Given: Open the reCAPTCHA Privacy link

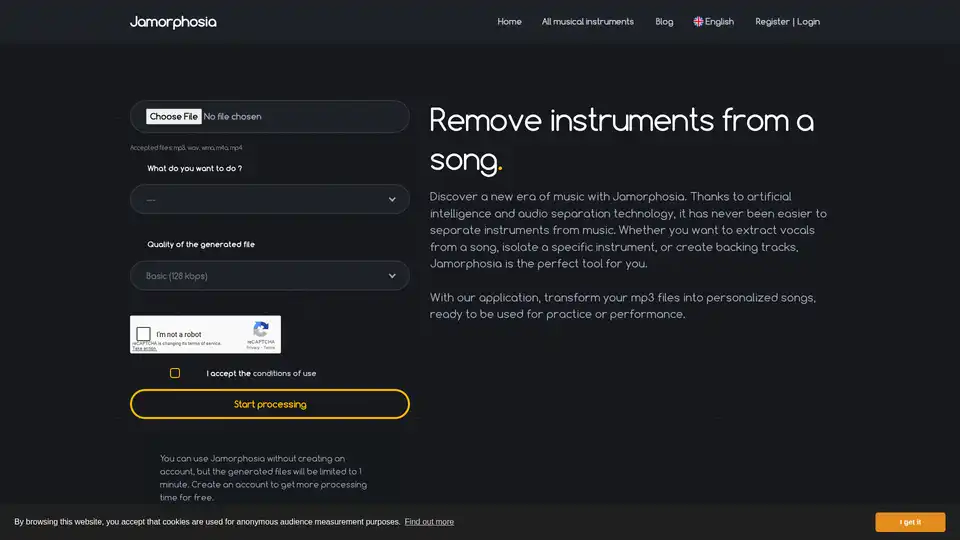Looking at the screenshot, I should [x=252, y=348].
